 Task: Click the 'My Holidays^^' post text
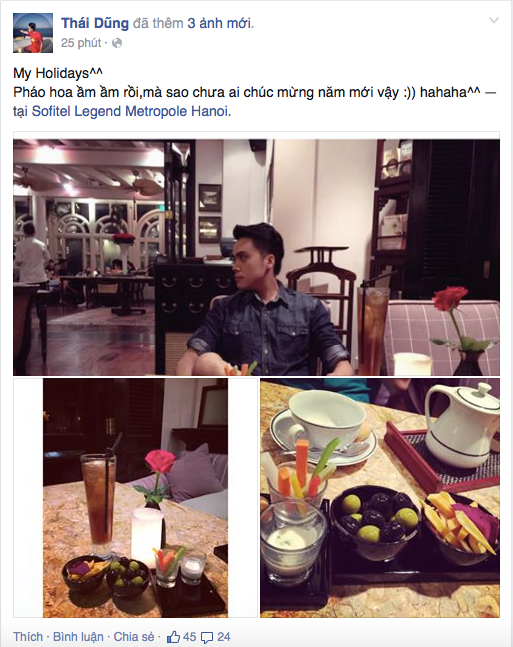pyautogui.click(x=58, y=73)
